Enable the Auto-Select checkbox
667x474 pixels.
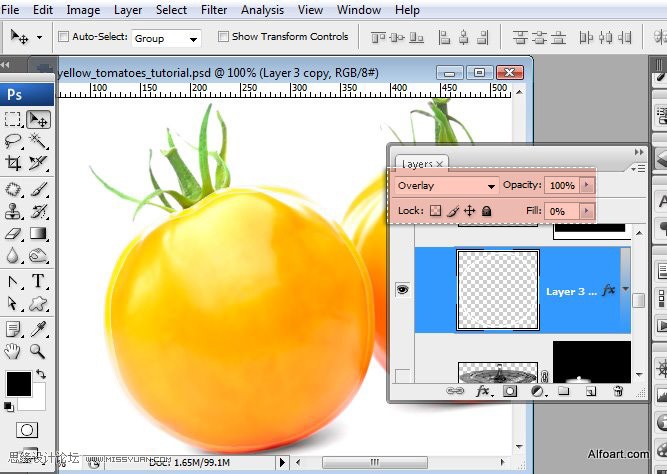pyautogui.click(x=63, y=37)
